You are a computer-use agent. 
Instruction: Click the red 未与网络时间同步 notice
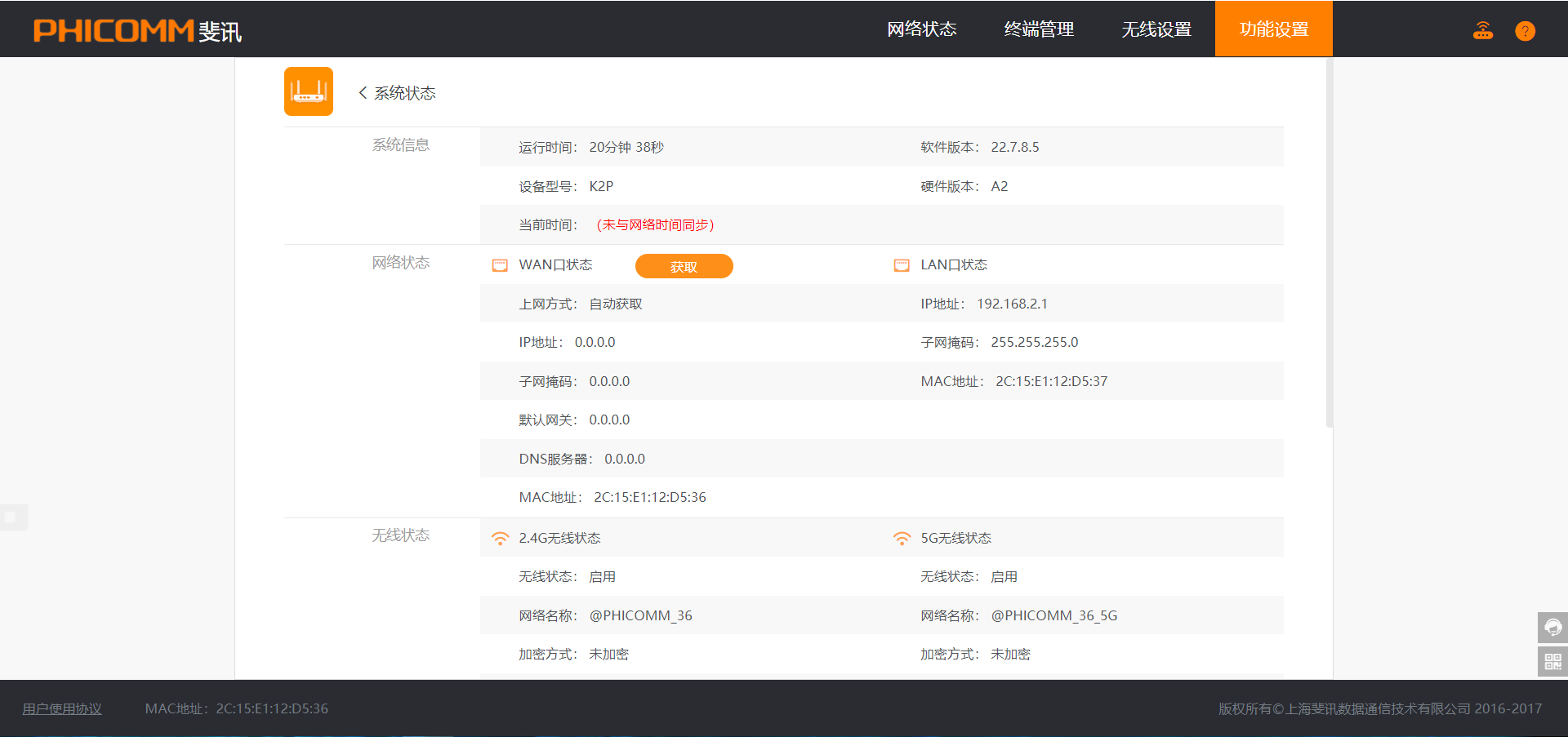coord(655,224)
